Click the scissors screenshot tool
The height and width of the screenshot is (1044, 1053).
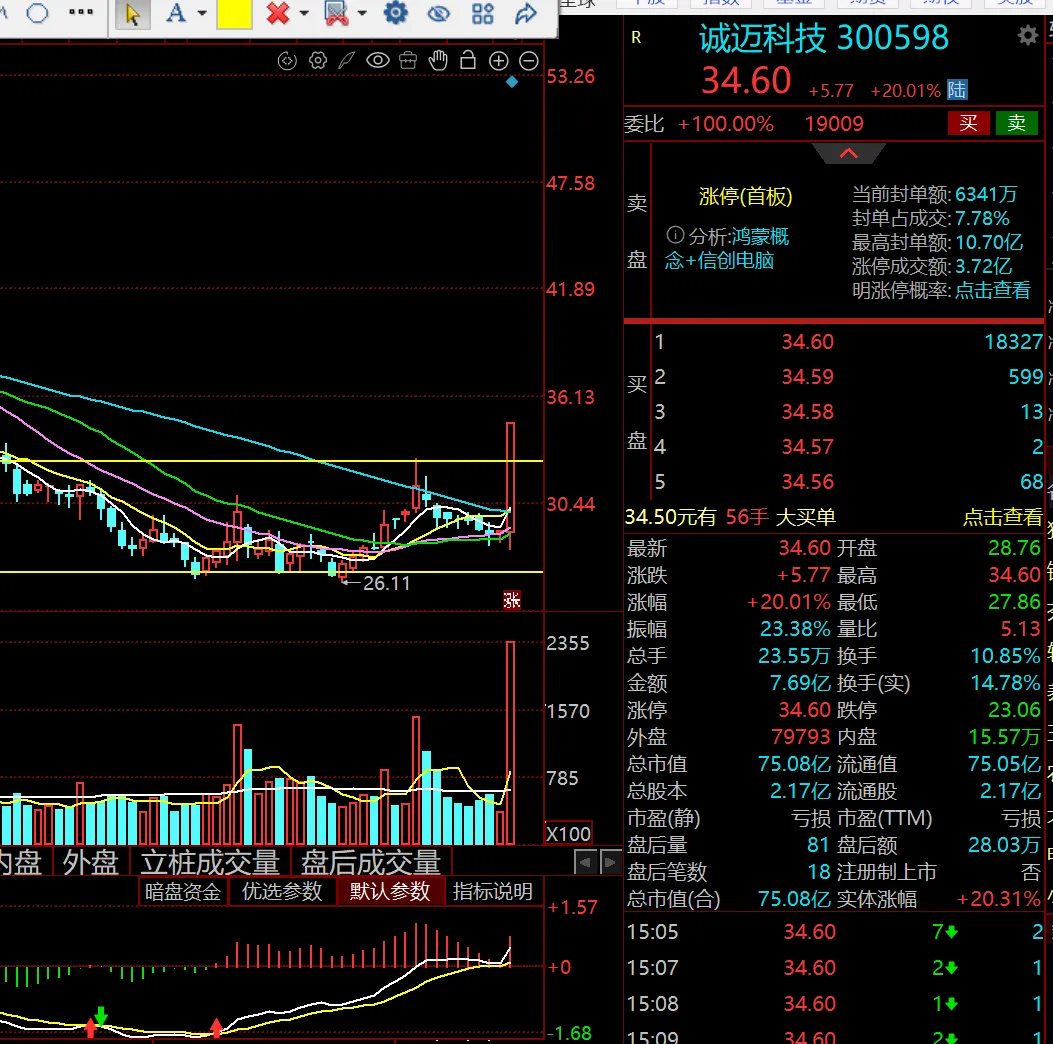[x=336, y=13]
